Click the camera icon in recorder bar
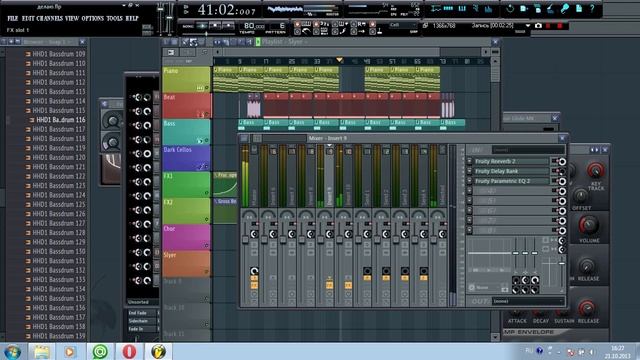640x360 pixels. [x=538, y=26]
